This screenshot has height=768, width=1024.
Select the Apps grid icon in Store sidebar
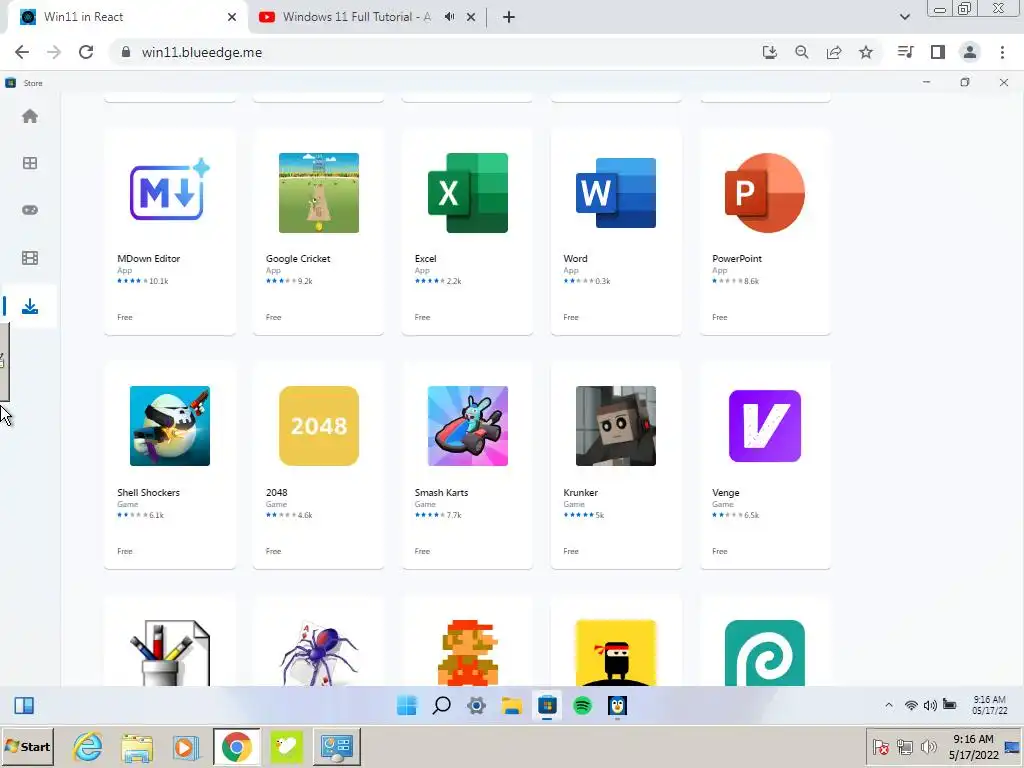[30, 163]
